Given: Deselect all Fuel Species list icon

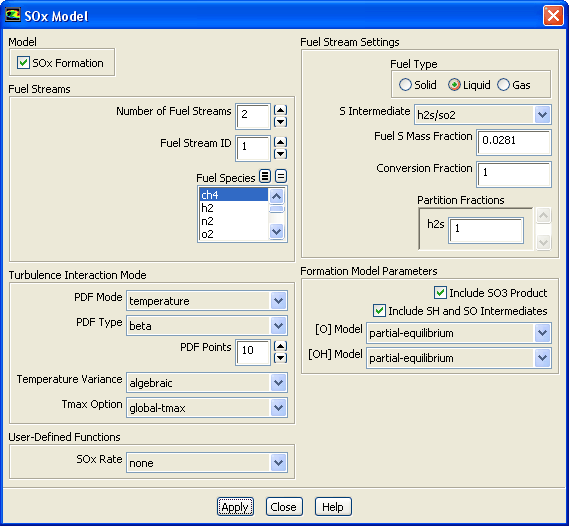Looking at the screenshot, I should click(x=281, y=177).
